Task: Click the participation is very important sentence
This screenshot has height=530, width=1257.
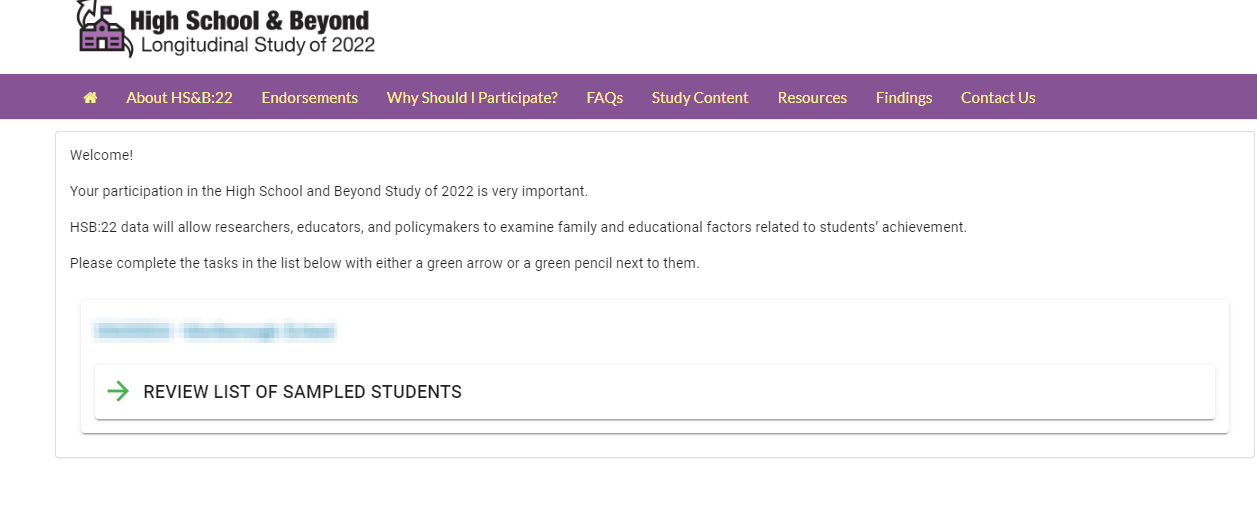Action: click(328, 191)
